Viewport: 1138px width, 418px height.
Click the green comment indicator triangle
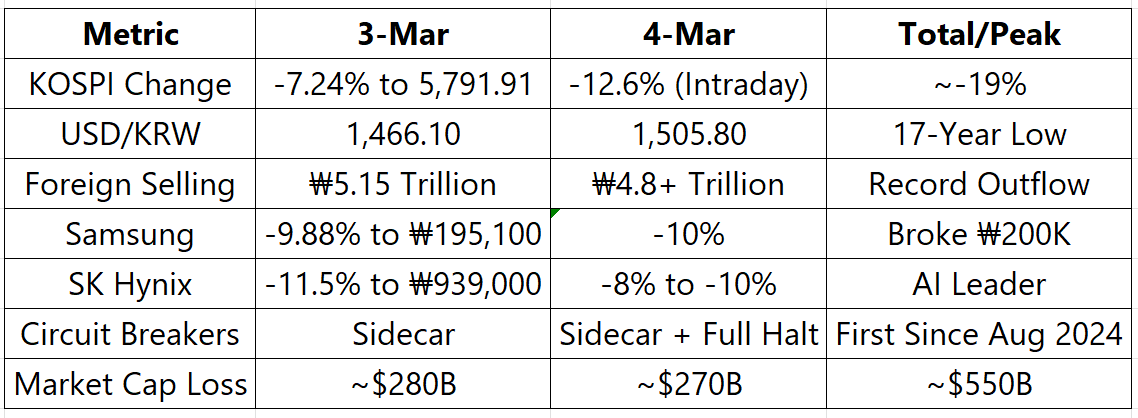pyautogui.click(x=555, y=213)
